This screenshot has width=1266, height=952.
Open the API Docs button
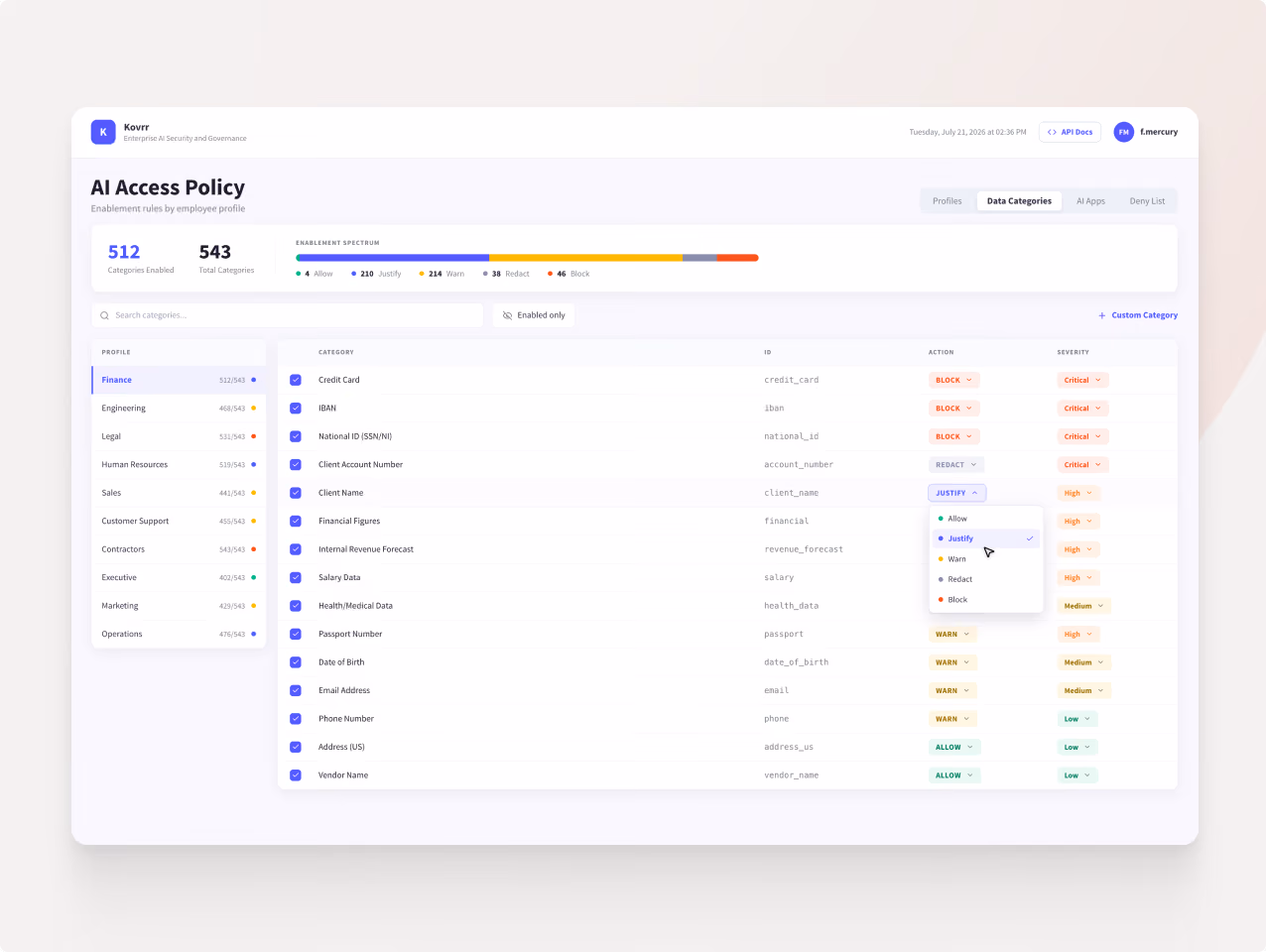(1070, 132)
